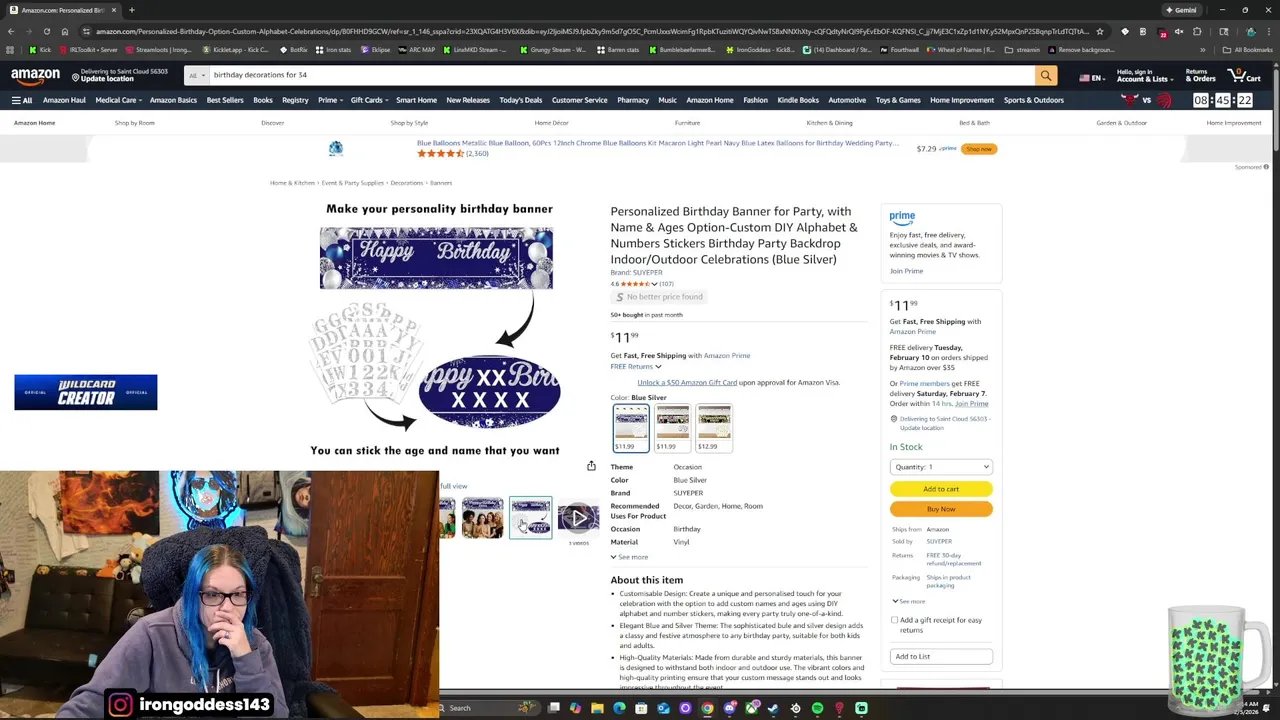The height and width of the screenshot is (720, 1280).
Task: Expand the star rating popover arrow
Action: pos(654,284)
